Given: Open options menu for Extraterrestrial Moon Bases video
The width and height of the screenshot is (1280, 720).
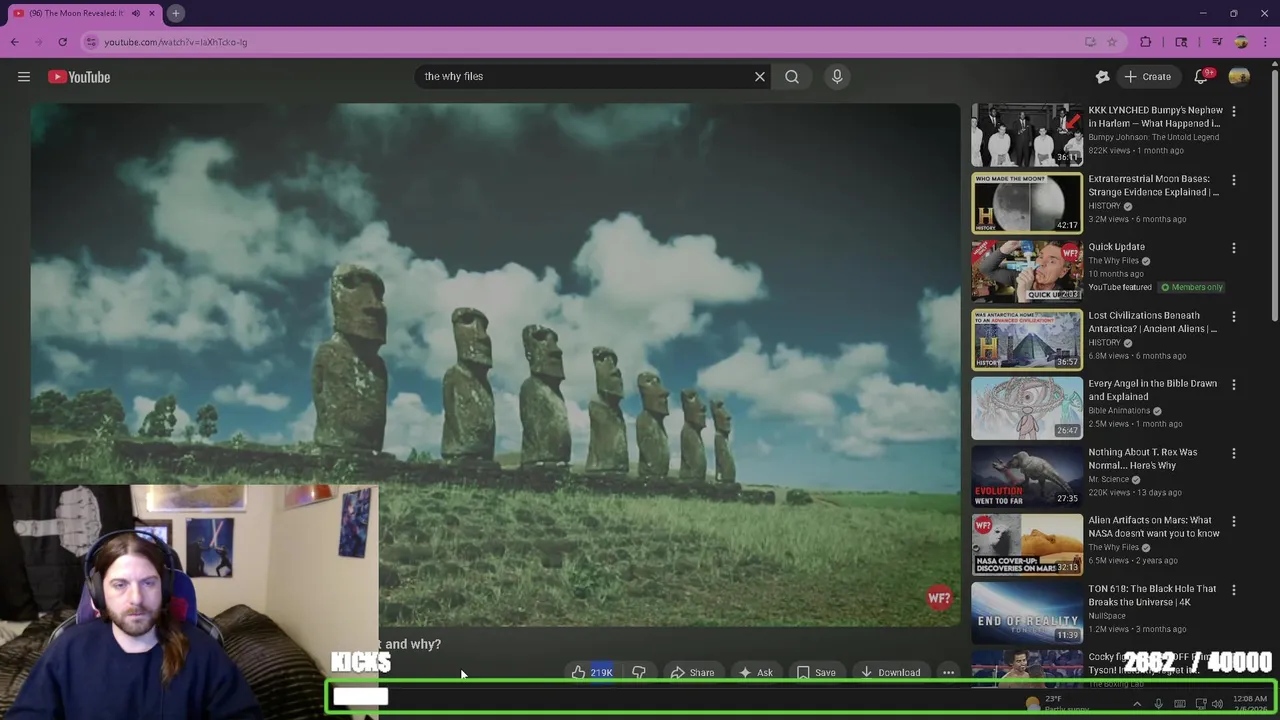Looking at the screenshot, I should (x=1233, y=180).
